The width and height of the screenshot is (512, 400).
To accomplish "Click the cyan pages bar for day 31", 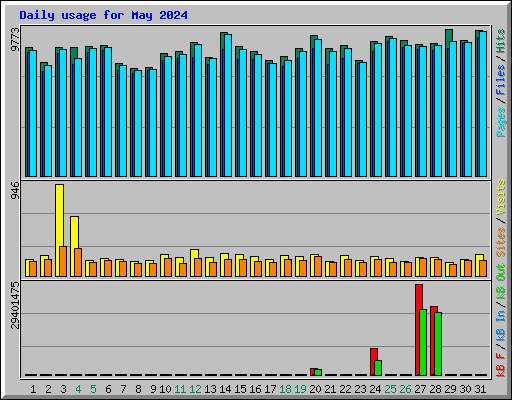I will tap(483, 104).
